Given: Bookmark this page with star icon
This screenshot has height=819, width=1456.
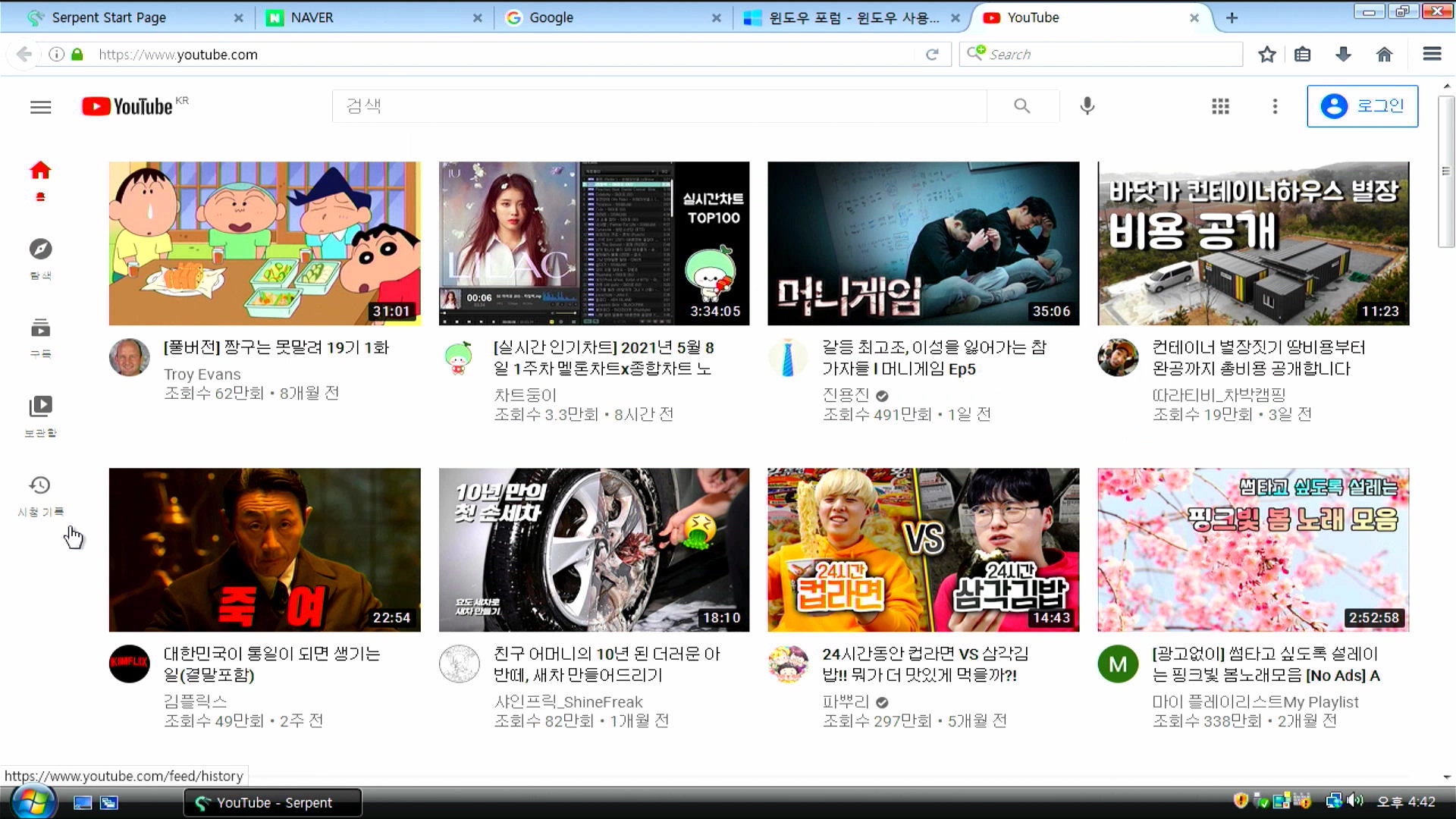Looking at the screenshot, I should [x=1266, y=54].
